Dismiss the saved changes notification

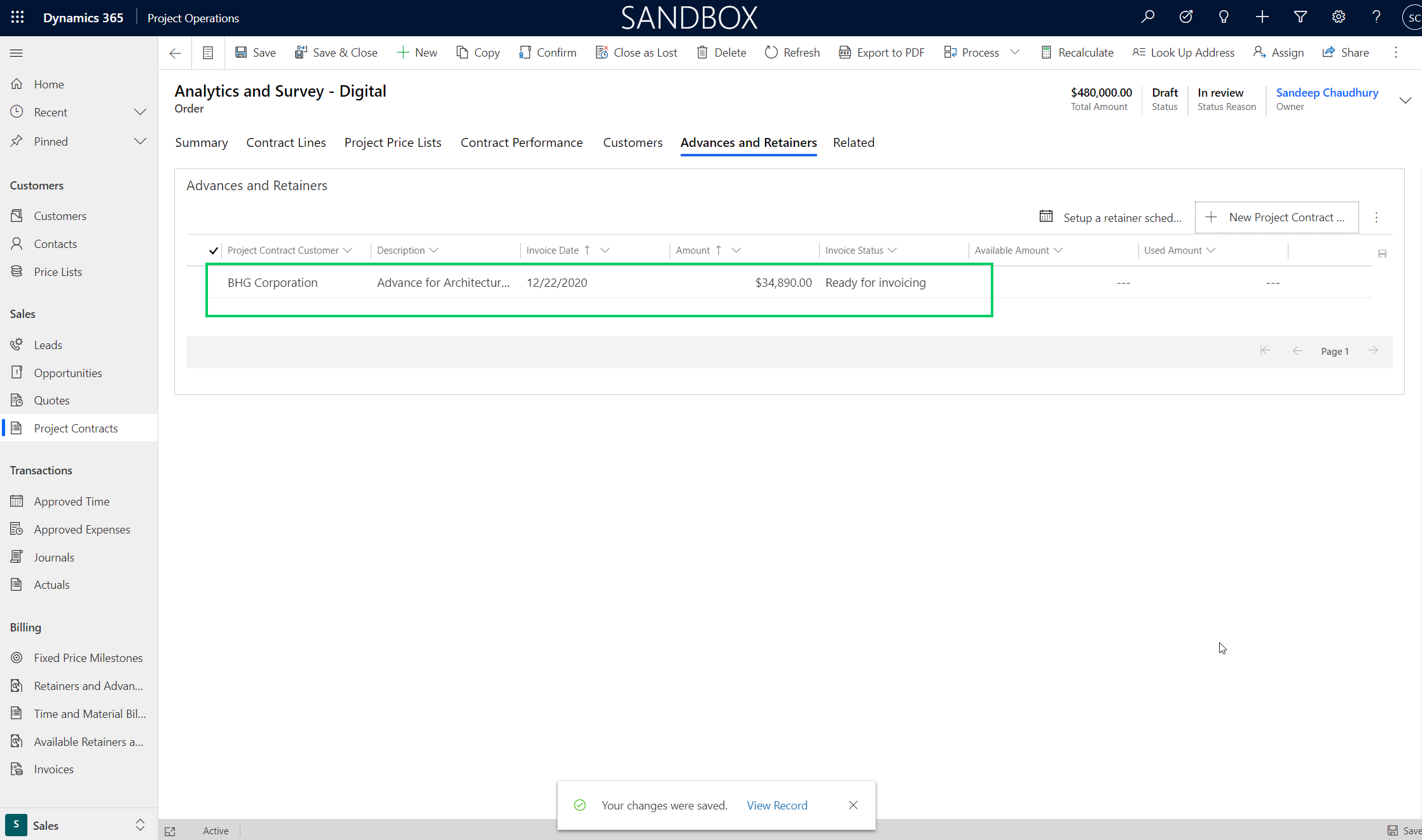[853, 806]
